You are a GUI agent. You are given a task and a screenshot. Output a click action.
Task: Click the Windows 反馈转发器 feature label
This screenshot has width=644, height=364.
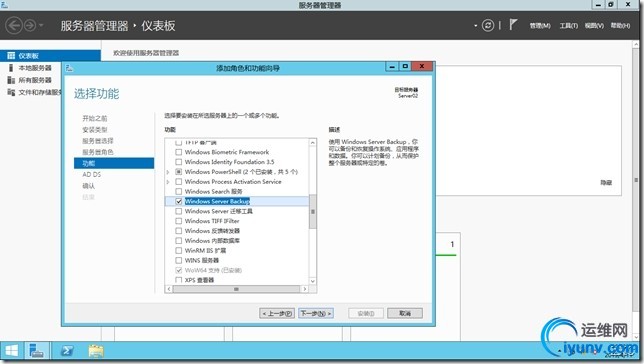212,231
